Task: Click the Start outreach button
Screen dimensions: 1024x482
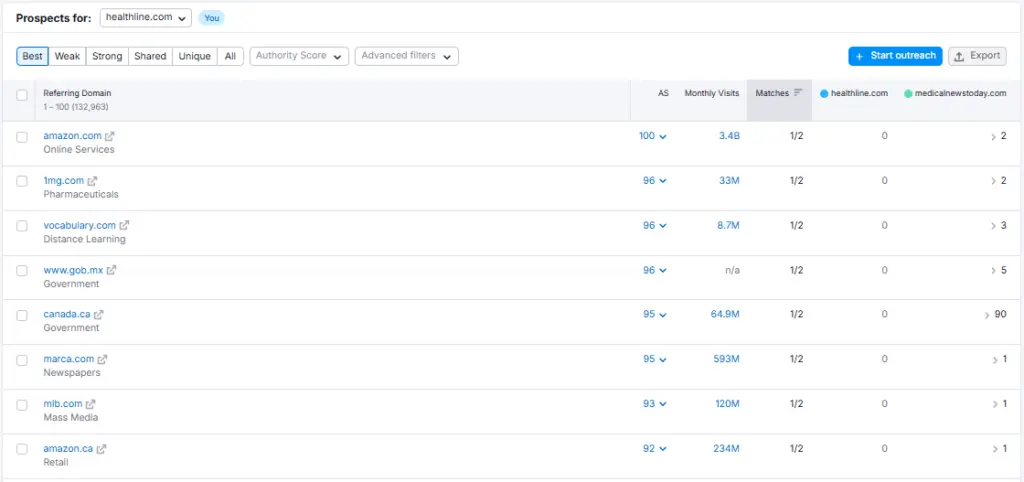Action: click(x=895, y=56)
